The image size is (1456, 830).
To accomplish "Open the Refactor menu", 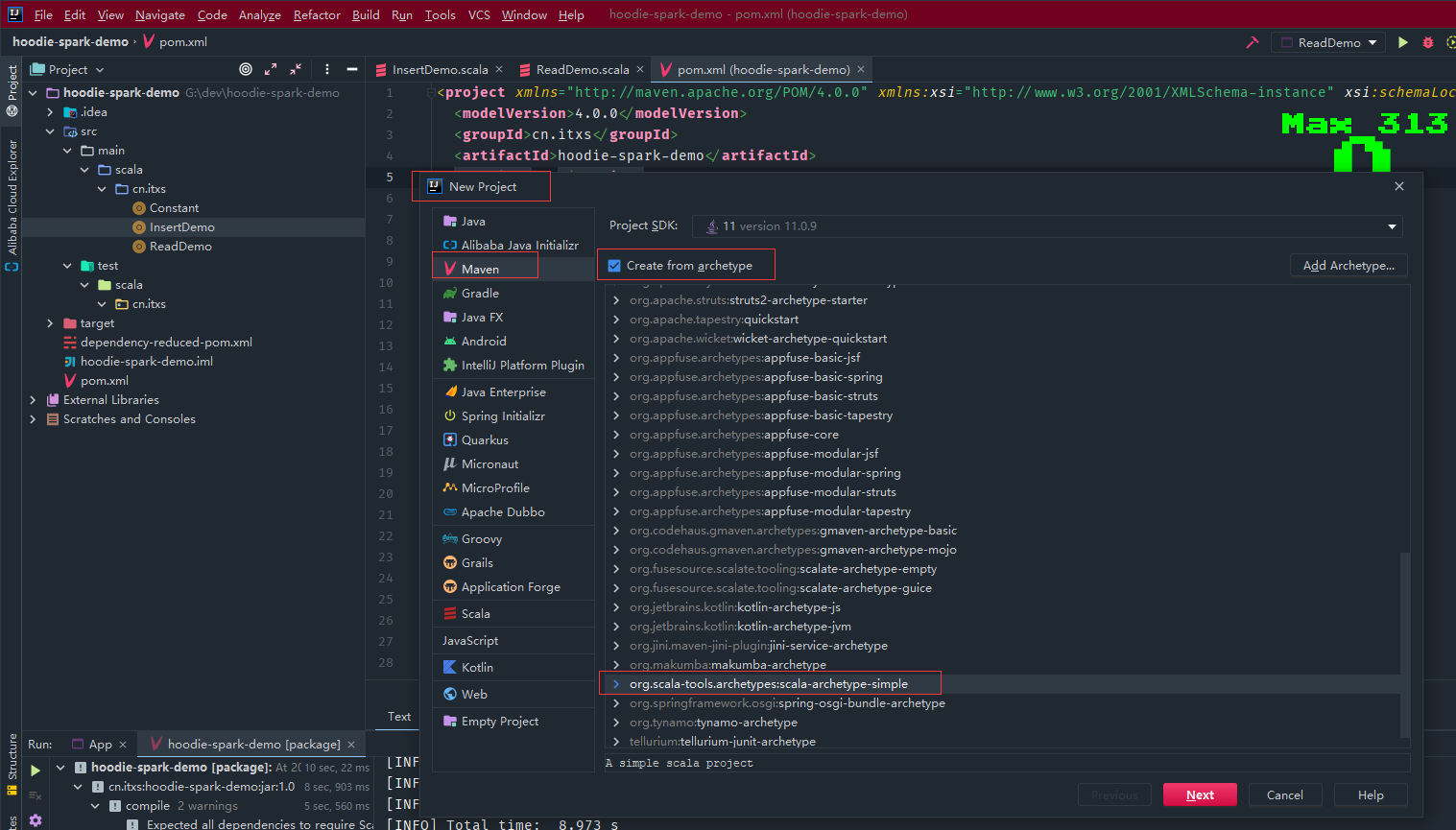I will [x=317, y=14].
